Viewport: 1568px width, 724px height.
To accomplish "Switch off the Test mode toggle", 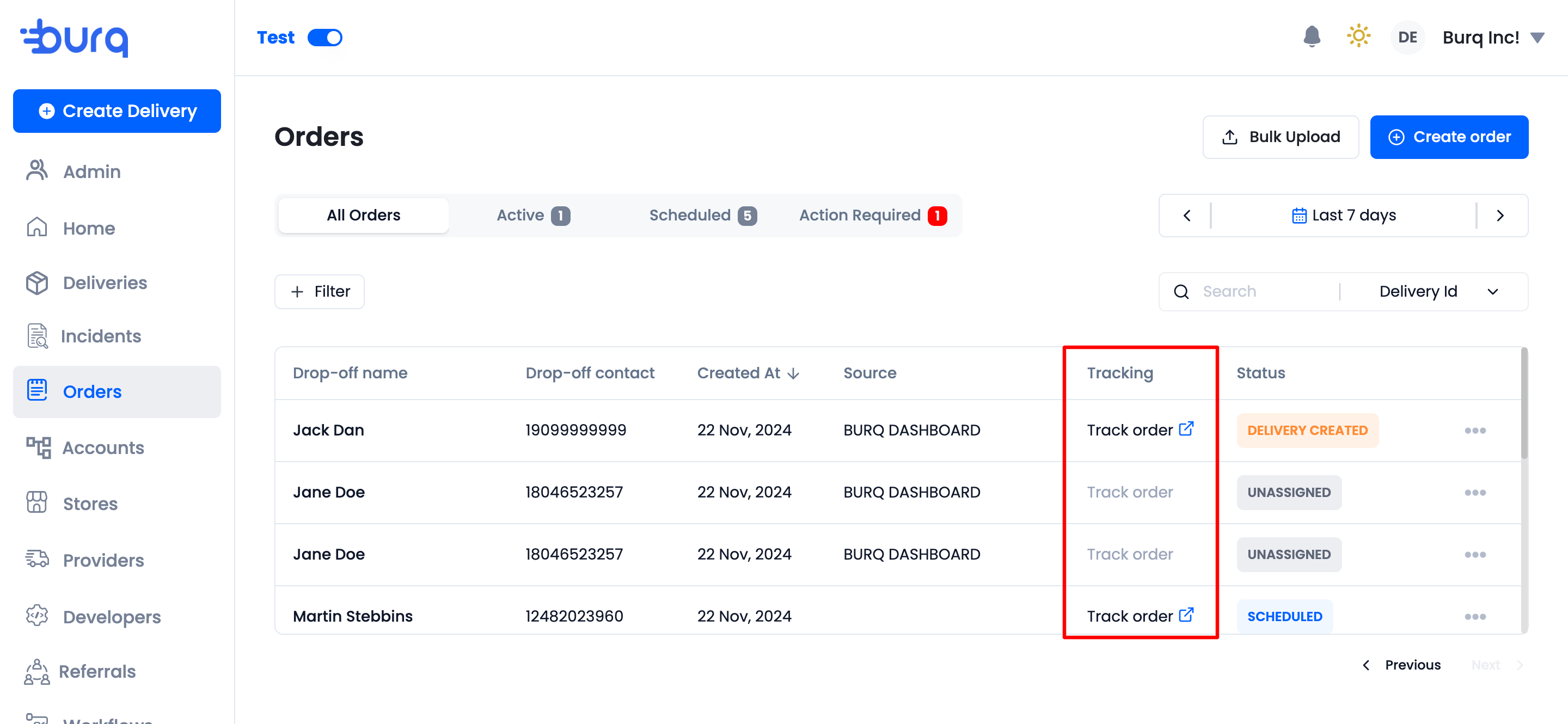I will click(x=325, y=38).
